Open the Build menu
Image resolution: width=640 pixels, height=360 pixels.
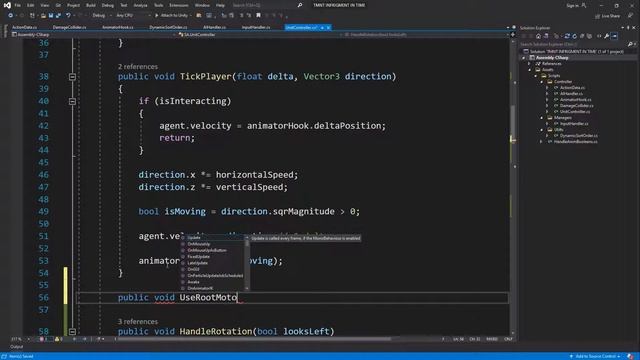(91, 5)
